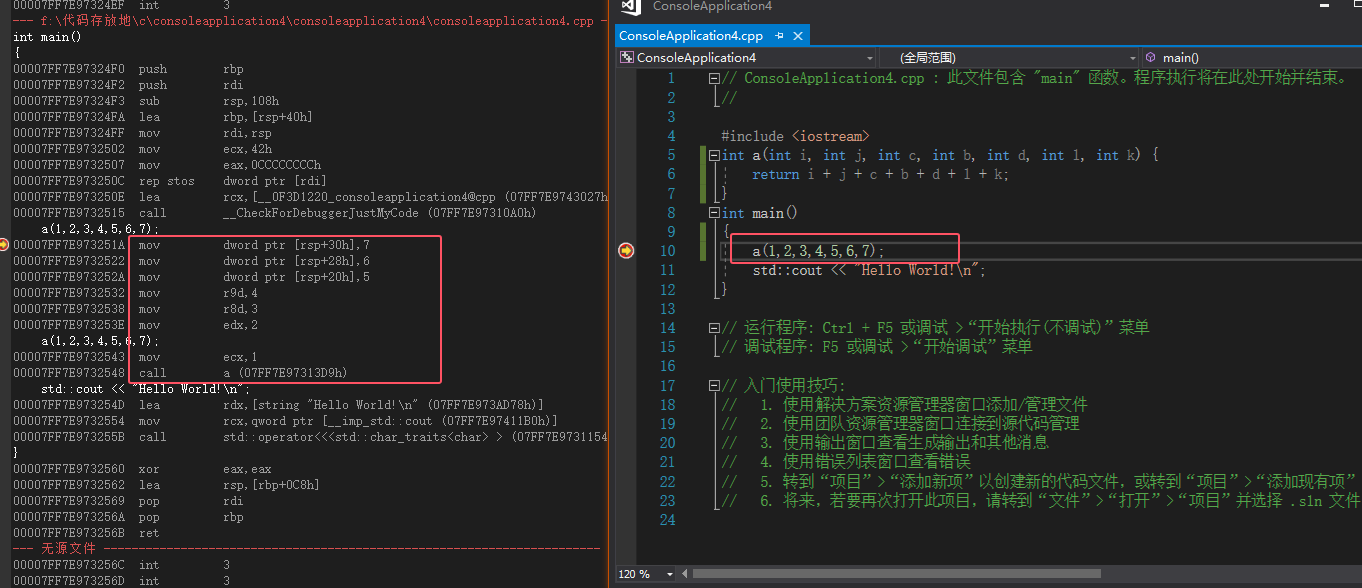Screen dimensions: 1362x588
Task: Click the horizontal scrollbar left arrow
Action: pyautogui.click(x=684, y=574)
